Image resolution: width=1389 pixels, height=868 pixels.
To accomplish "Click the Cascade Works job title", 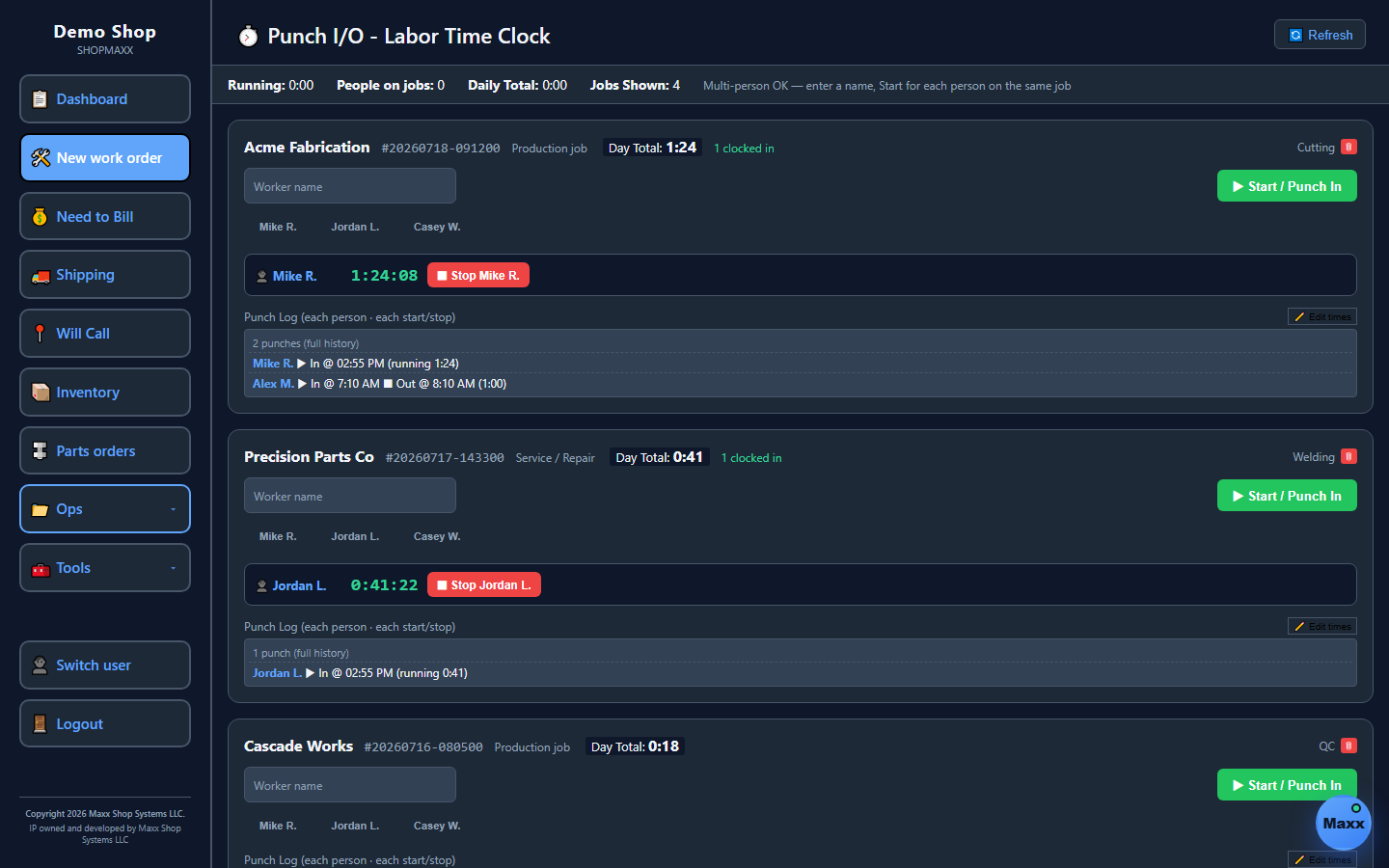I will [x=298, y=746].
